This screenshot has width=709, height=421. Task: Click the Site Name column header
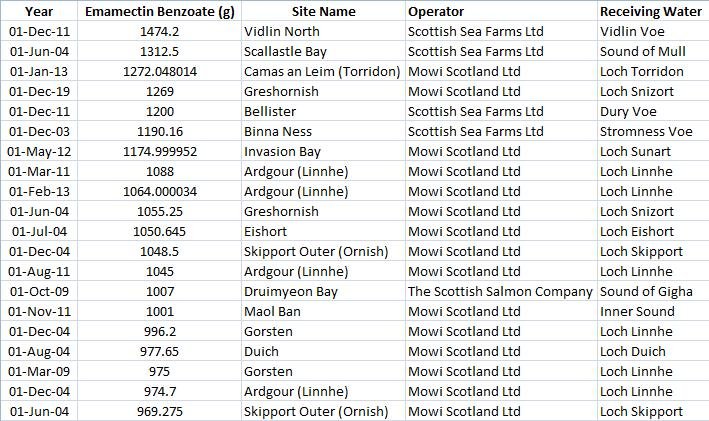(324, 12)
